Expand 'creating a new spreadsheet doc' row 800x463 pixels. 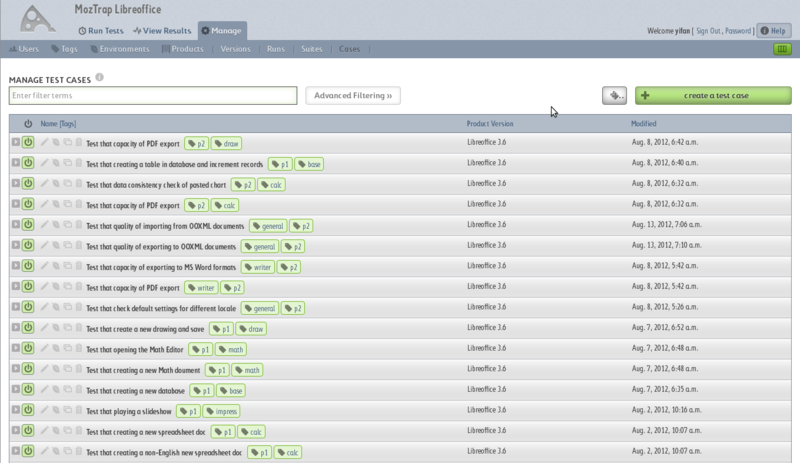click(16, 430)
